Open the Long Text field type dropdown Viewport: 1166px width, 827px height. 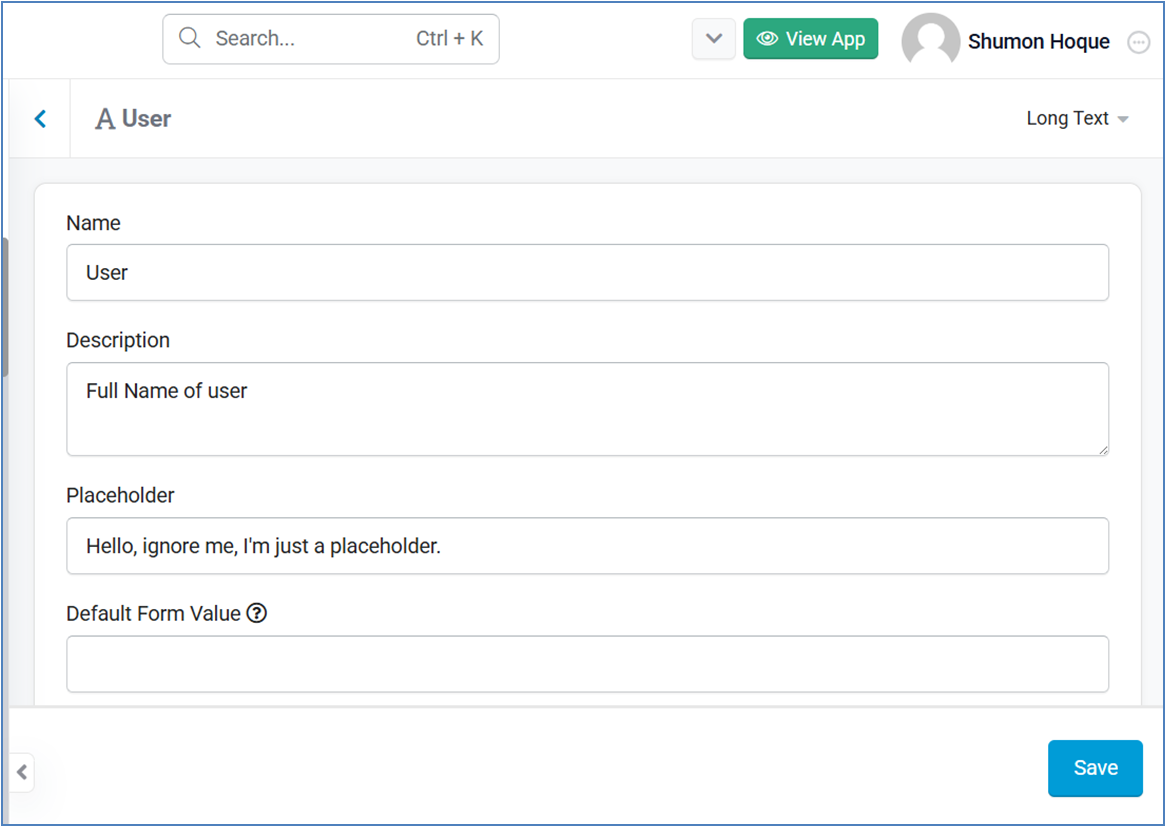pos(1078,118)
